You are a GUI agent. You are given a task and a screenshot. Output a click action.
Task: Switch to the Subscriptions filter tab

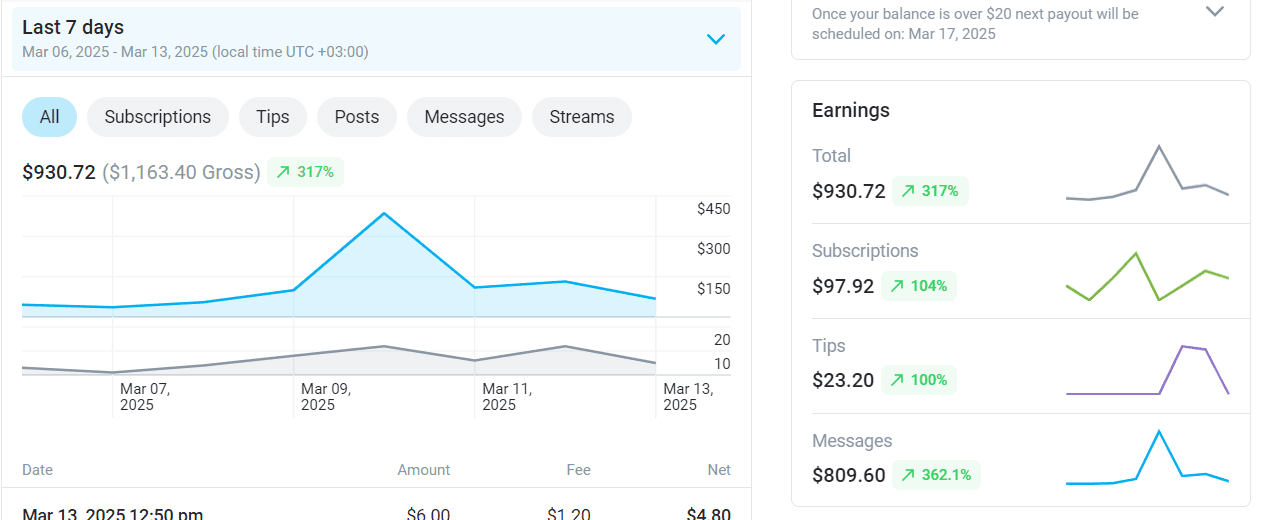click(x=158, y=117)
